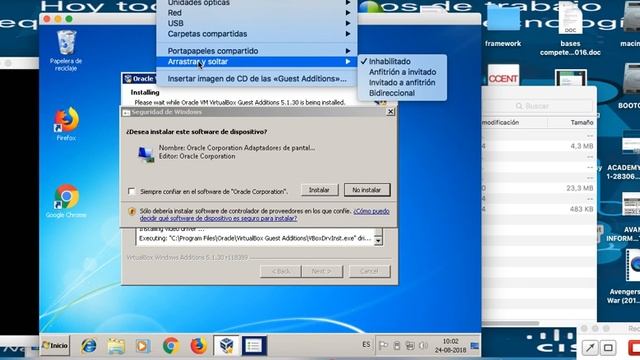Open Papelera de reciclaje desktop icon

click(x=66, y=51)
